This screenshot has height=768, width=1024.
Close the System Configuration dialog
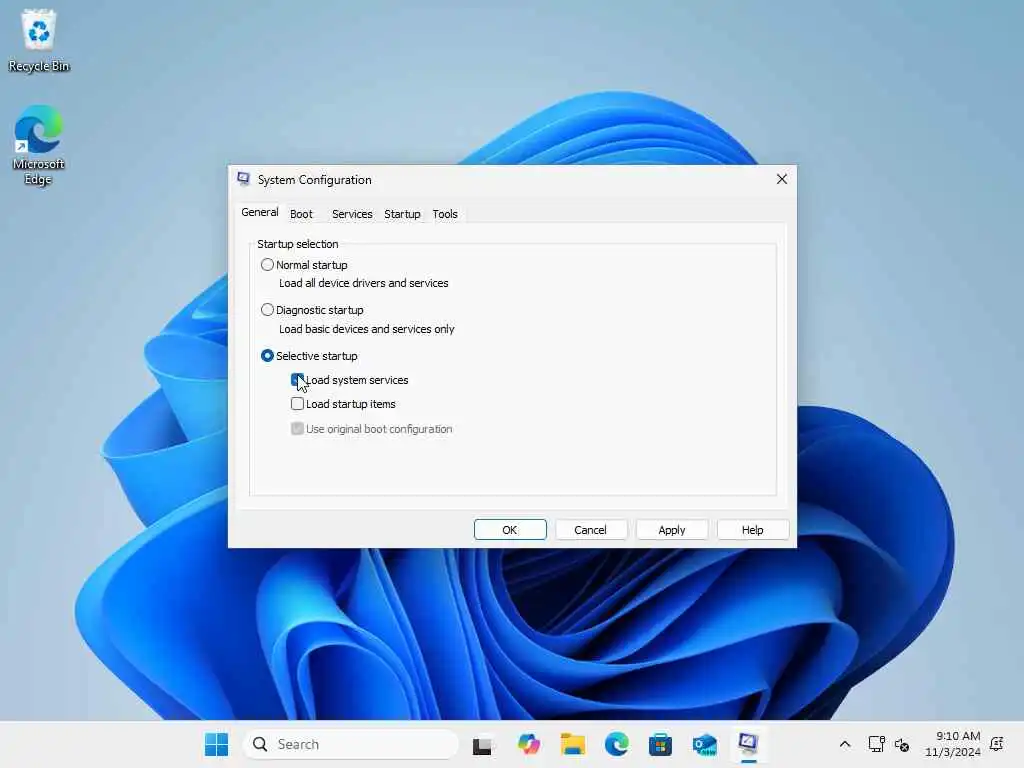pyautogui.click(x=782, y=179)
